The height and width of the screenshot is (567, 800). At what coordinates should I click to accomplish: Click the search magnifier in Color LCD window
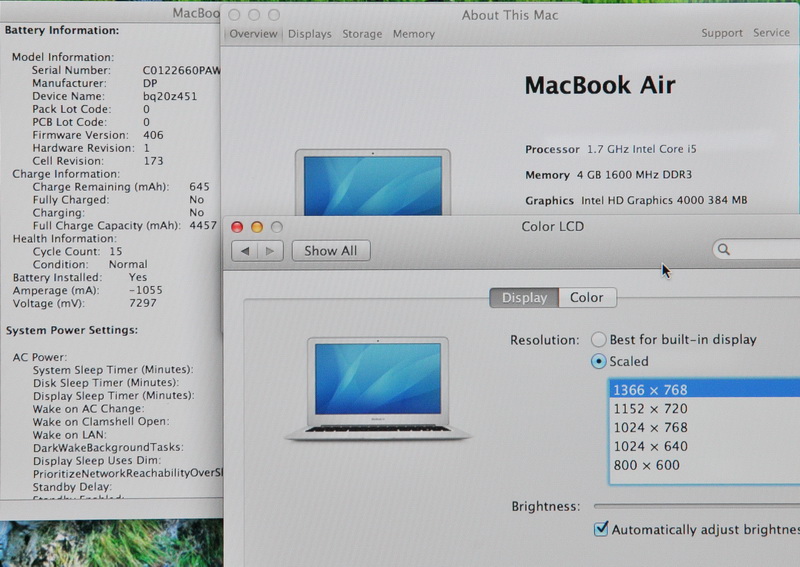(x=724, y=249)
